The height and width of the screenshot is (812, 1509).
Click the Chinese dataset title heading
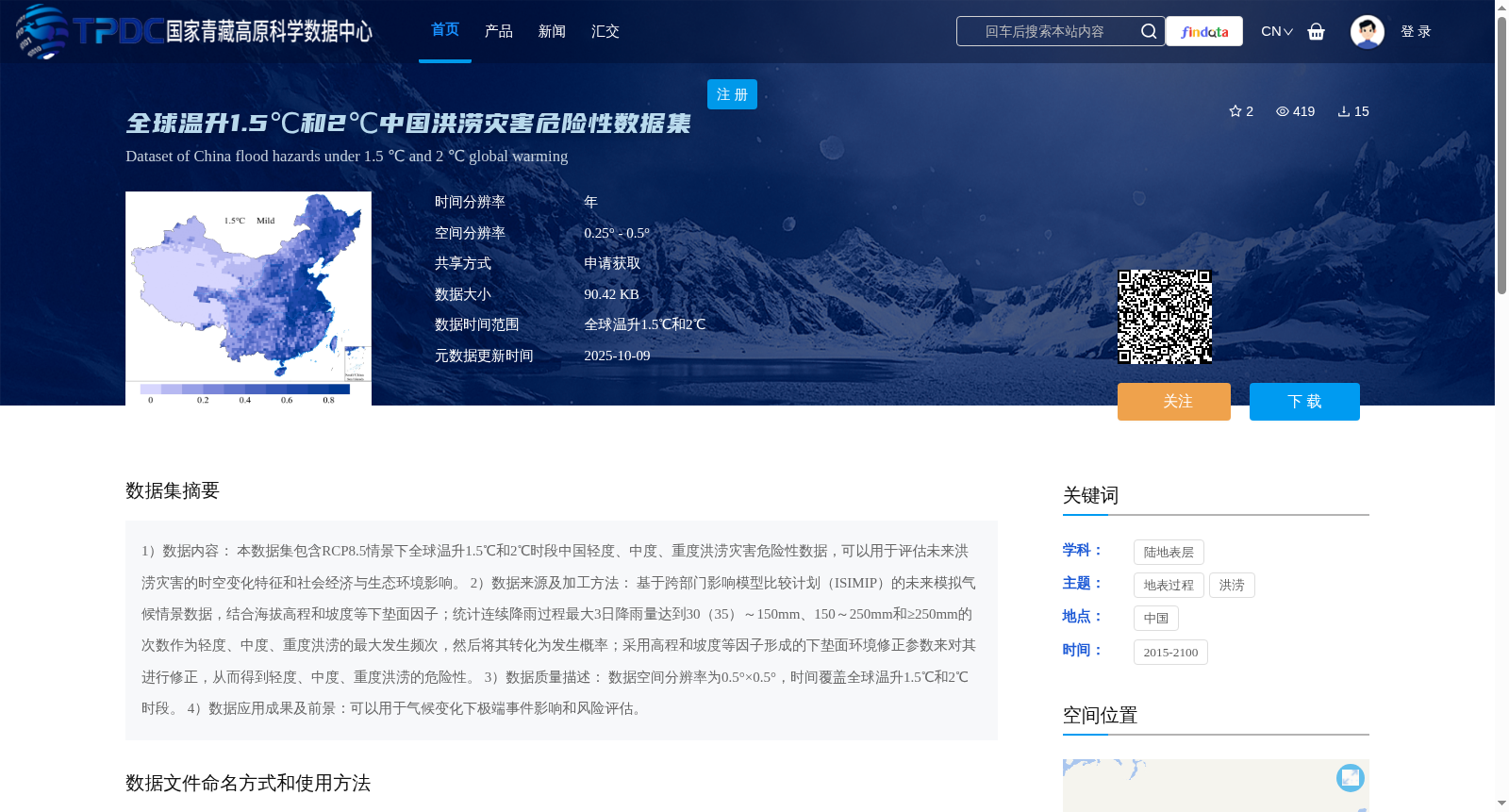coord(408,123)
